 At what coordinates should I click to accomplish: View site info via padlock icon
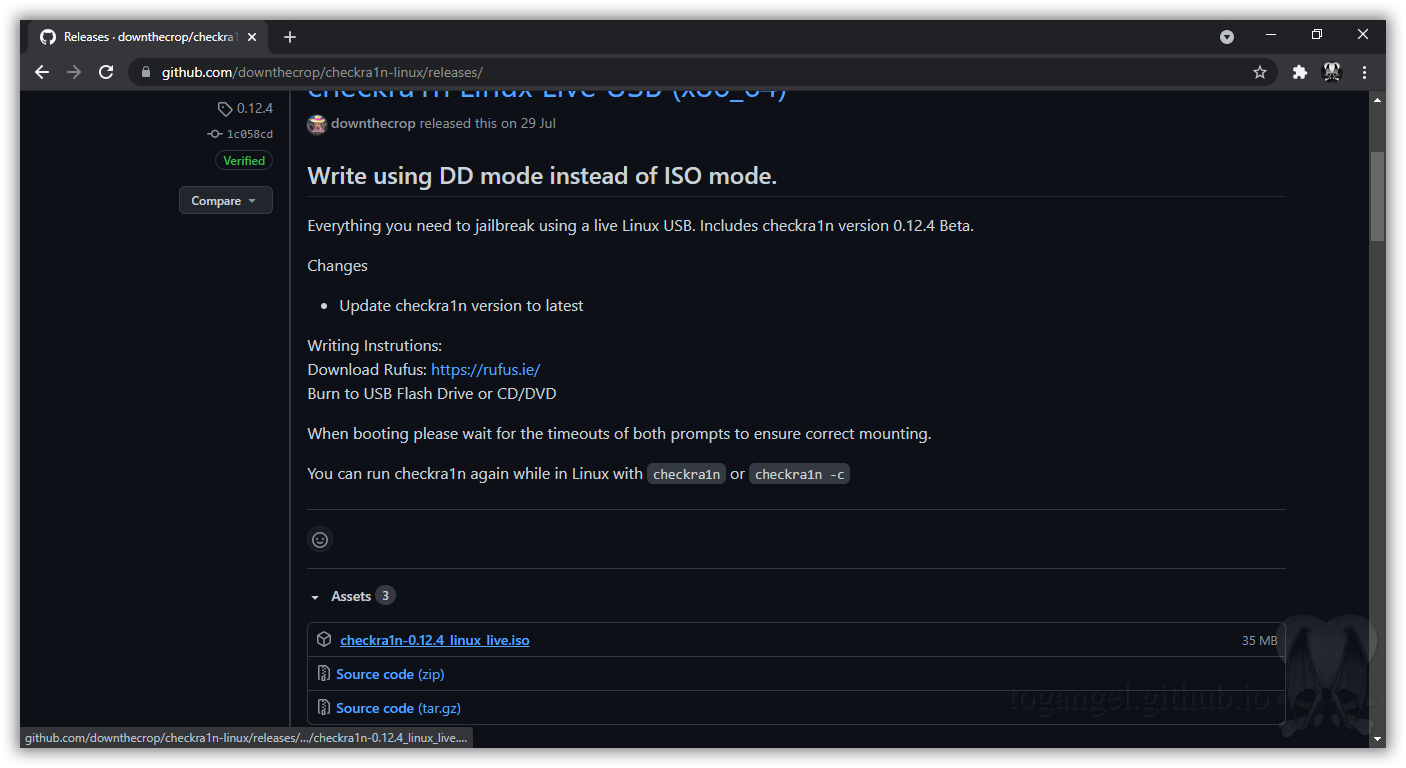tap(146, 72)
